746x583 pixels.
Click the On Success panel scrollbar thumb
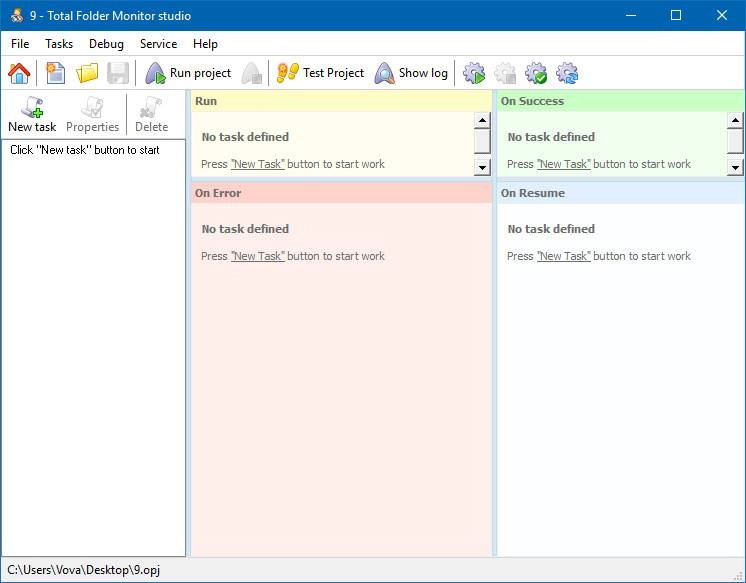tap(735, 141)
